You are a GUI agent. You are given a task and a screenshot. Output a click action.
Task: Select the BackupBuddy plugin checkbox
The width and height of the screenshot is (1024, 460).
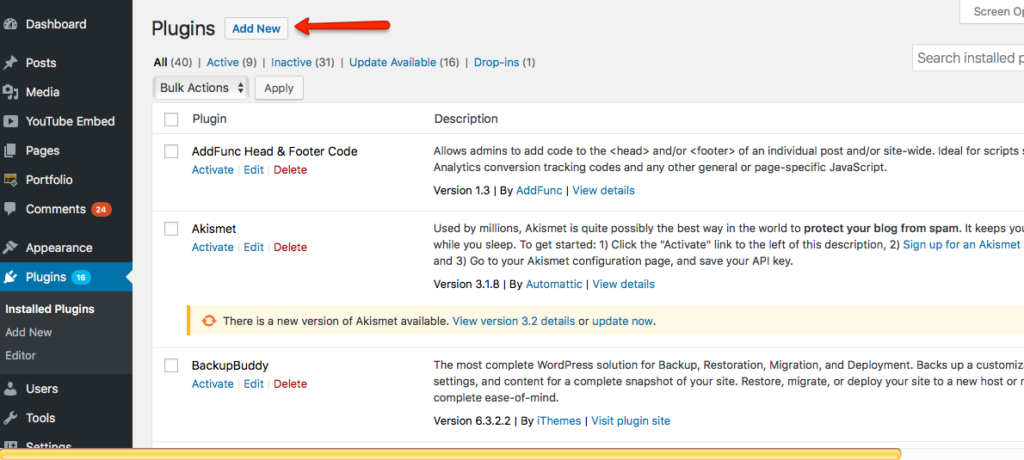tap(171, 366)
